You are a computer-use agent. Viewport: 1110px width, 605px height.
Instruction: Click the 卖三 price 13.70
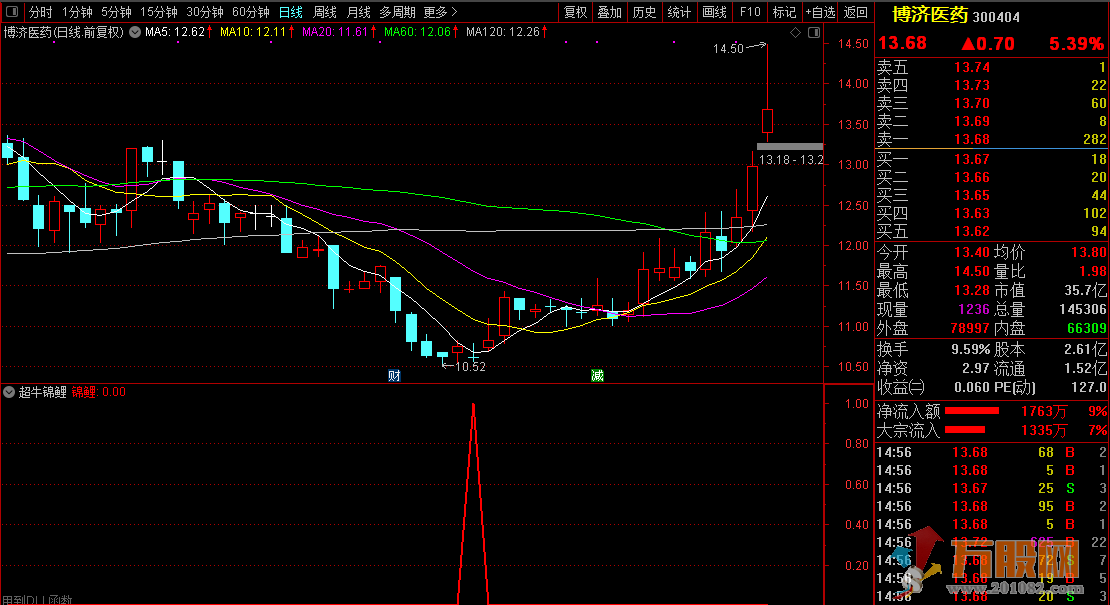click(x=972, y=103)
